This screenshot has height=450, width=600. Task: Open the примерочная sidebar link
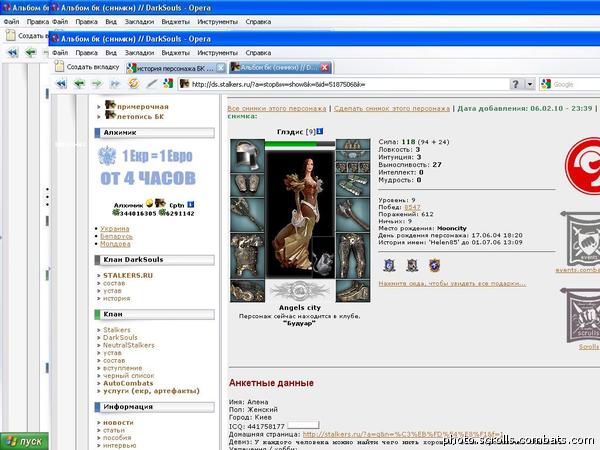tap(142, 107)
